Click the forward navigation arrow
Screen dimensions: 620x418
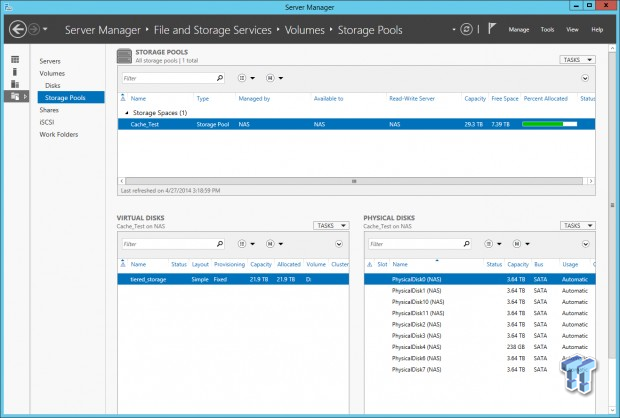click(x=34, y=29)
